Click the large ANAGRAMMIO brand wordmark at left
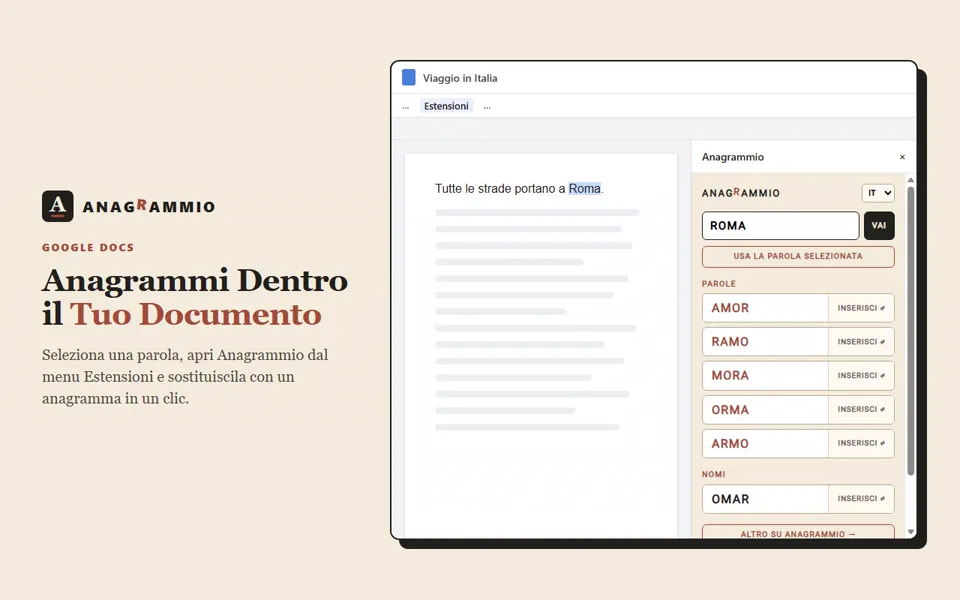The width and height of the screenshot is (960, 600). (149, 206)
